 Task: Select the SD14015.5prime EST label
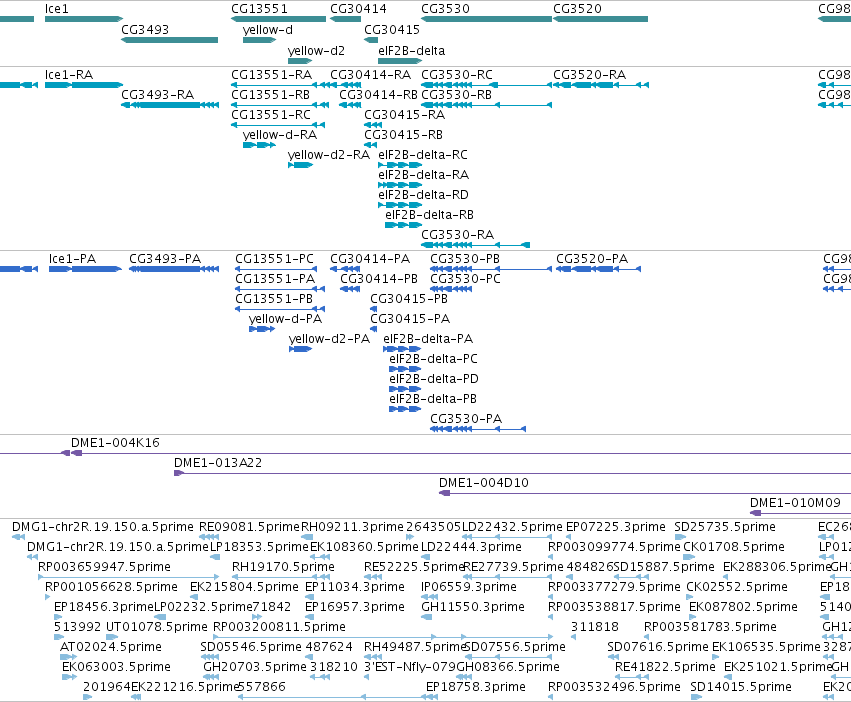point(741,687)
